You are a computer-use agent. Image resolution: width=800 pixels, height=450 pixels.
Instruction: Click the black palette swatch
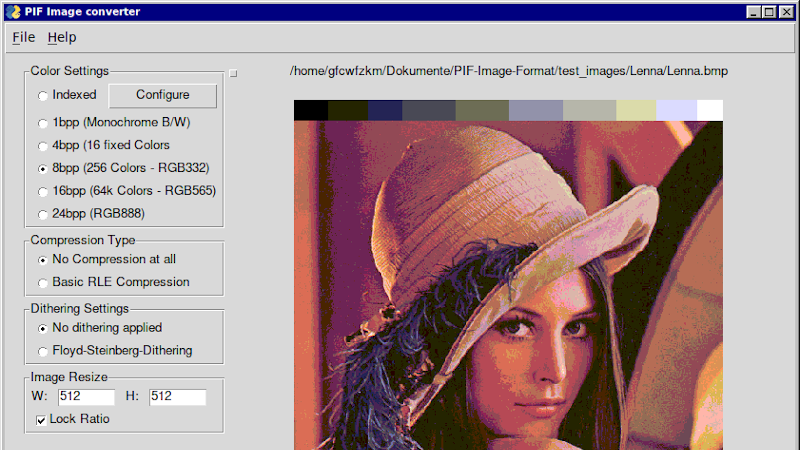310,110
